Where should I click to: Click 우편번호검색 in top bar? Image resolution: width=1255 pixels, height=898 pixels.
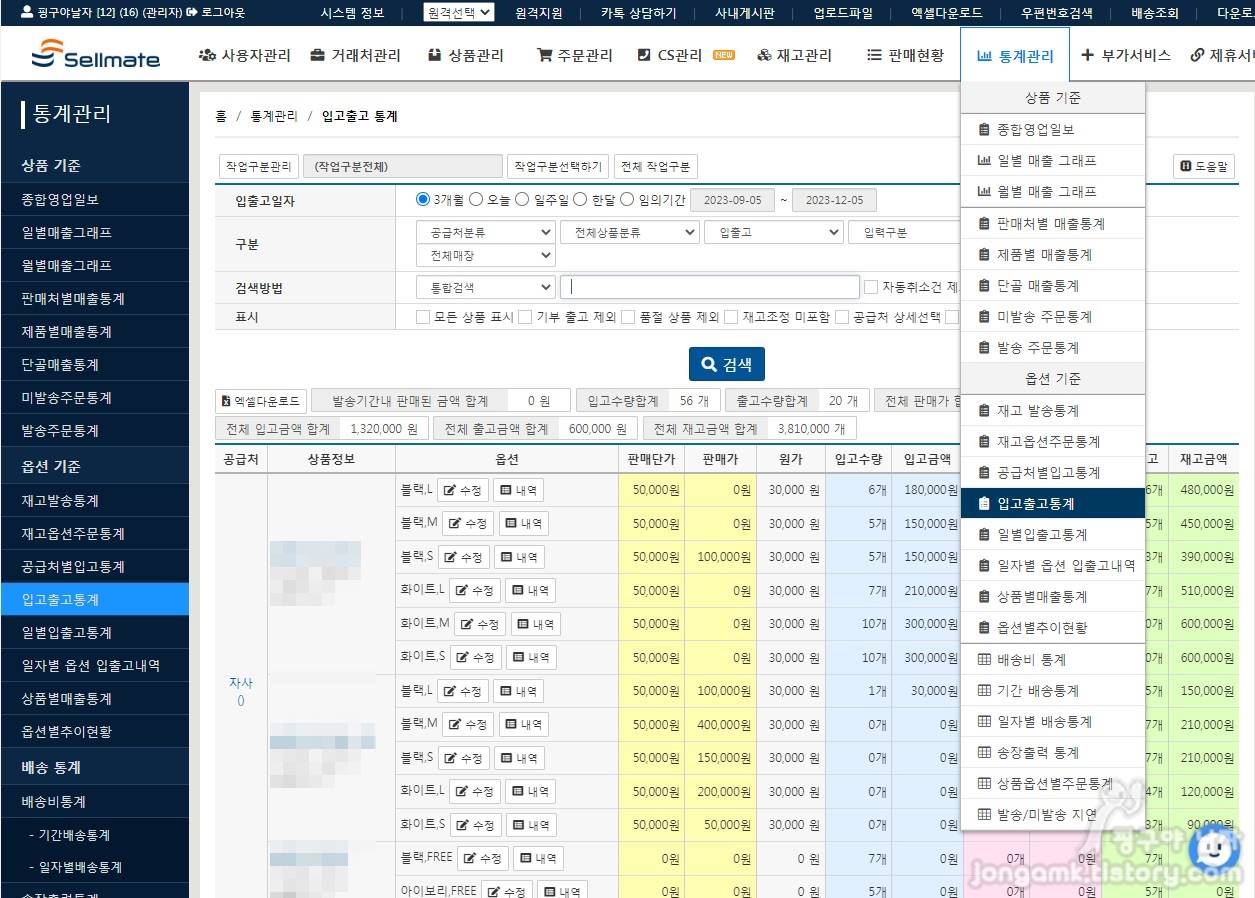[x=1057, y=13]
